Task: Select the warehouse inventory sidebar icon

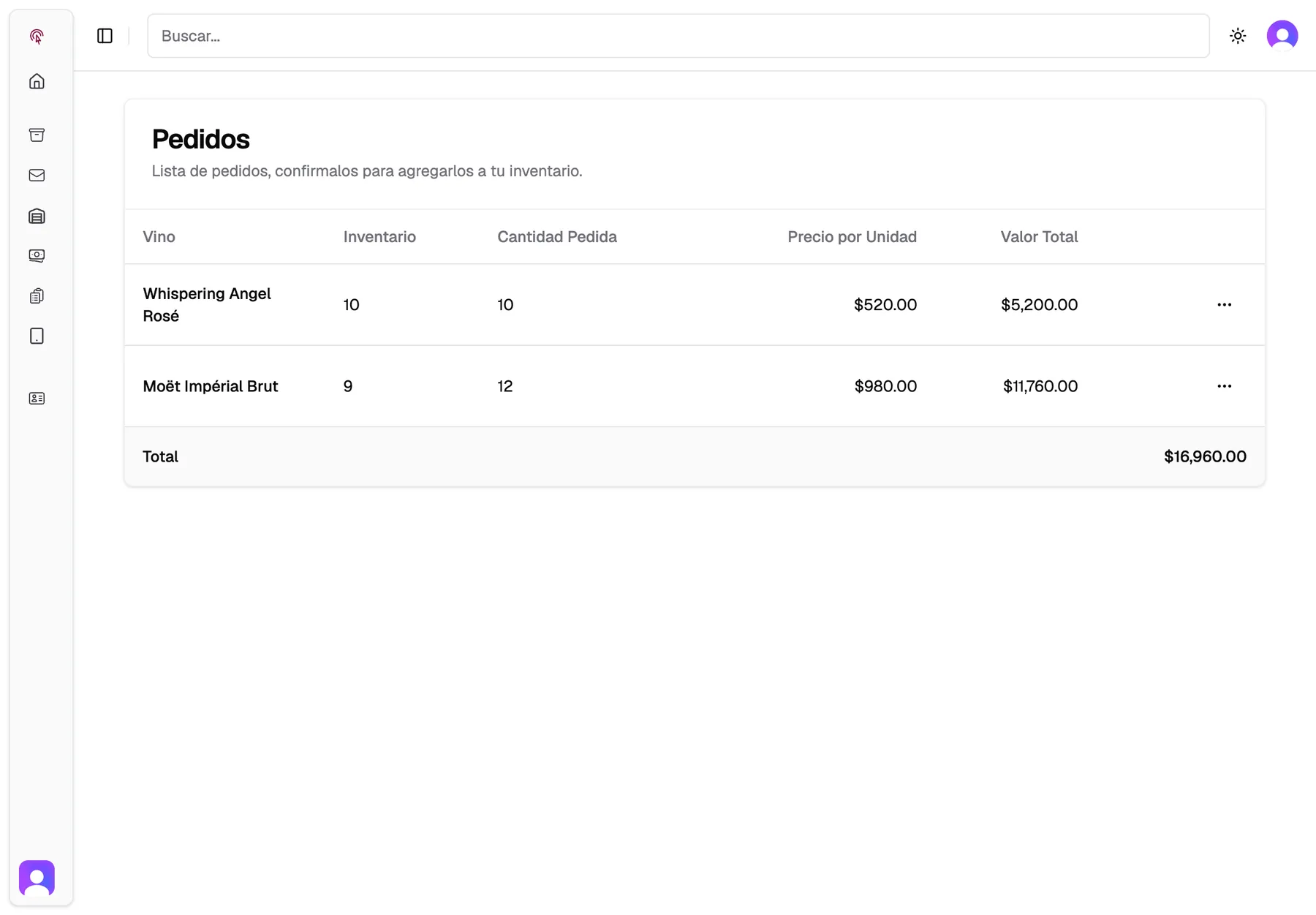Action: click(x=37, y=216)
